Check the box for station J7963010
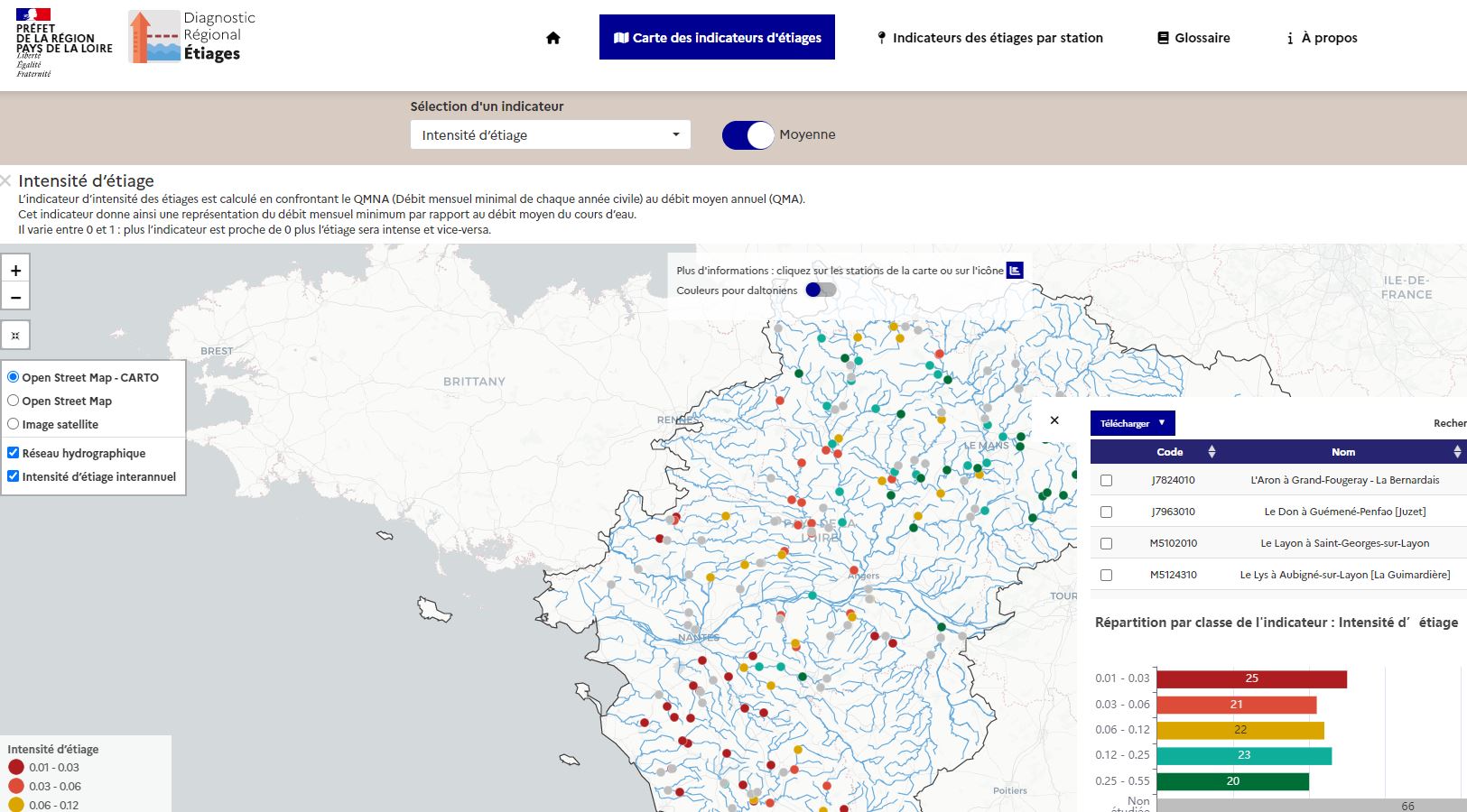1467x812 pixels. pyautogui.click(x=1106, y=512)
